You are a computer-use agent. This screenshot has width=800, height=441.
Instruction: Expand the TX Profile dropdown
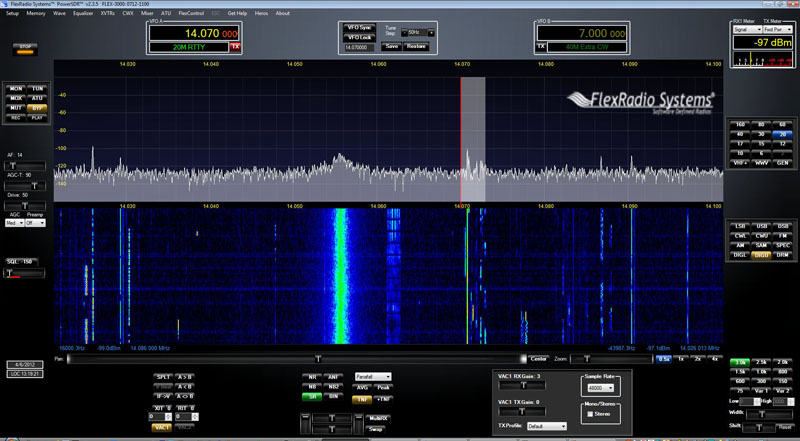point(549,426)
